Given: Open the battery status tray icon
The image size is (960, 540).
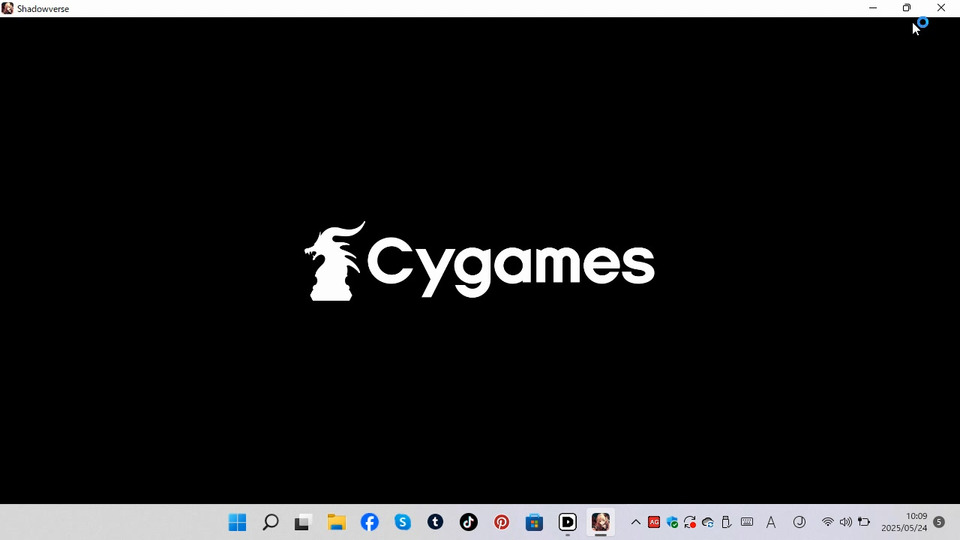Looking at the screenshot, I should (864, 522).
